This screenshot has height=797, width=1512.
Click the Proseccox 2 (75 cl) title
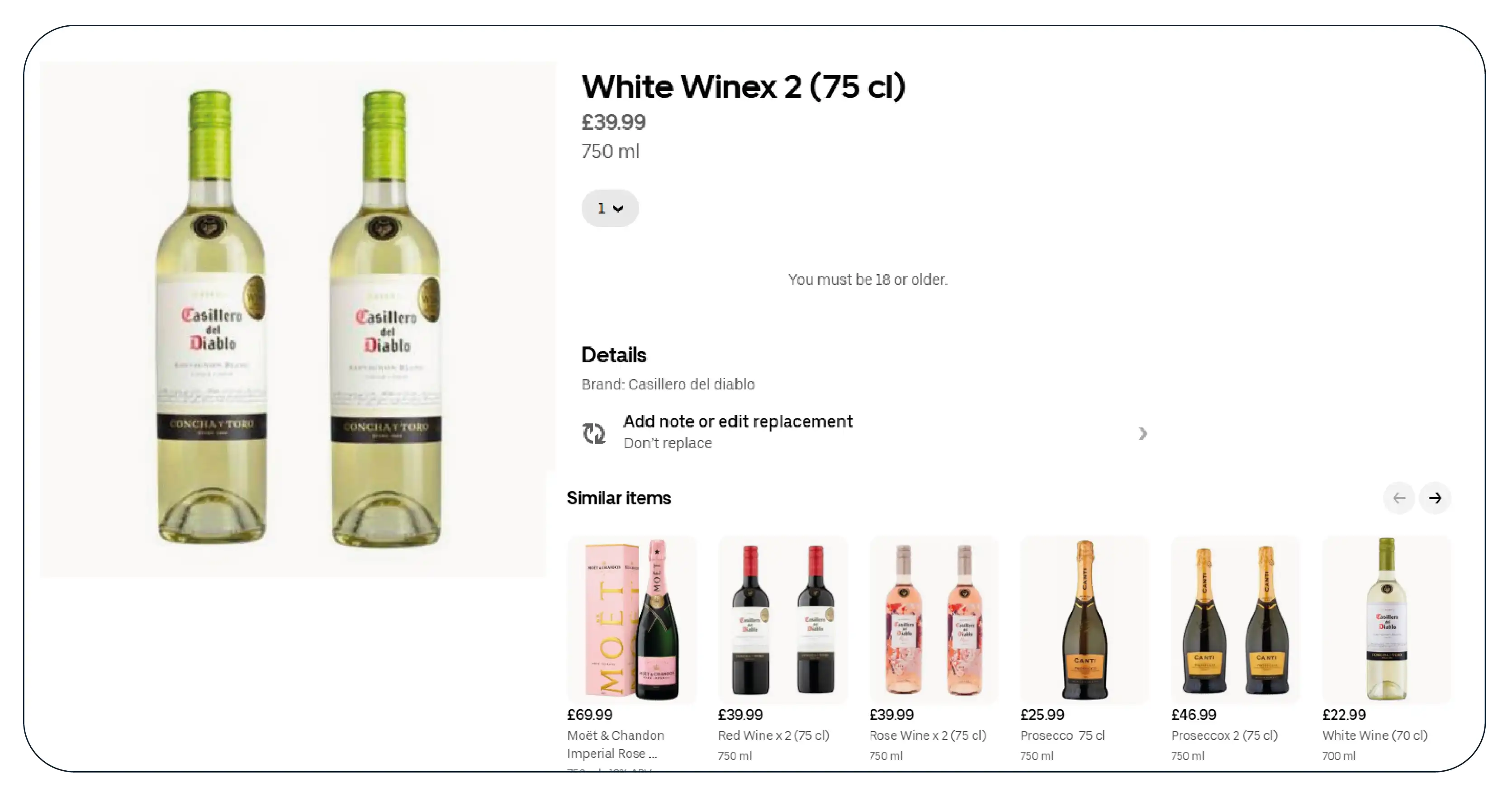[1224, 735]
